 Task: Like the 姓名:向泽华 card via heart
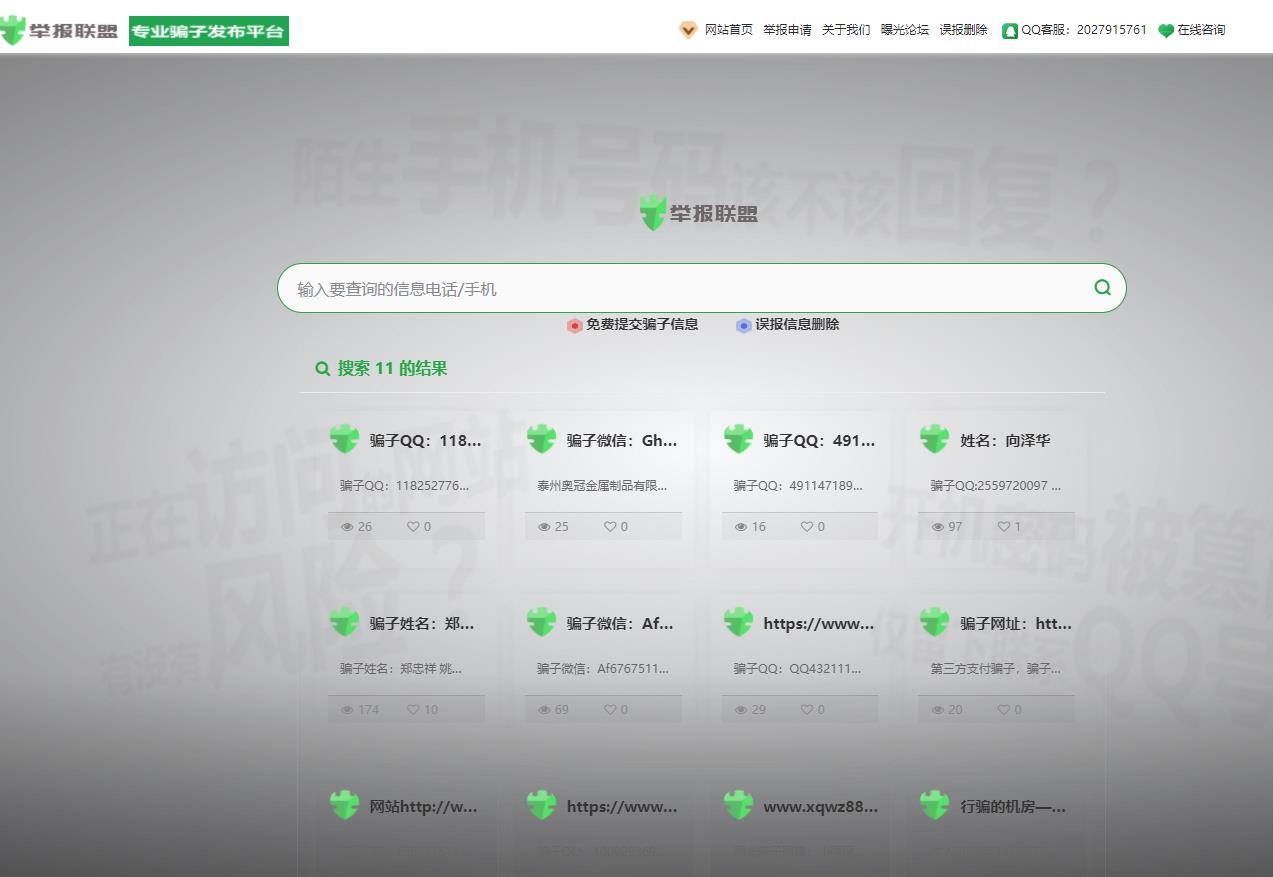pyautogui.click(x=1004, y=526)
